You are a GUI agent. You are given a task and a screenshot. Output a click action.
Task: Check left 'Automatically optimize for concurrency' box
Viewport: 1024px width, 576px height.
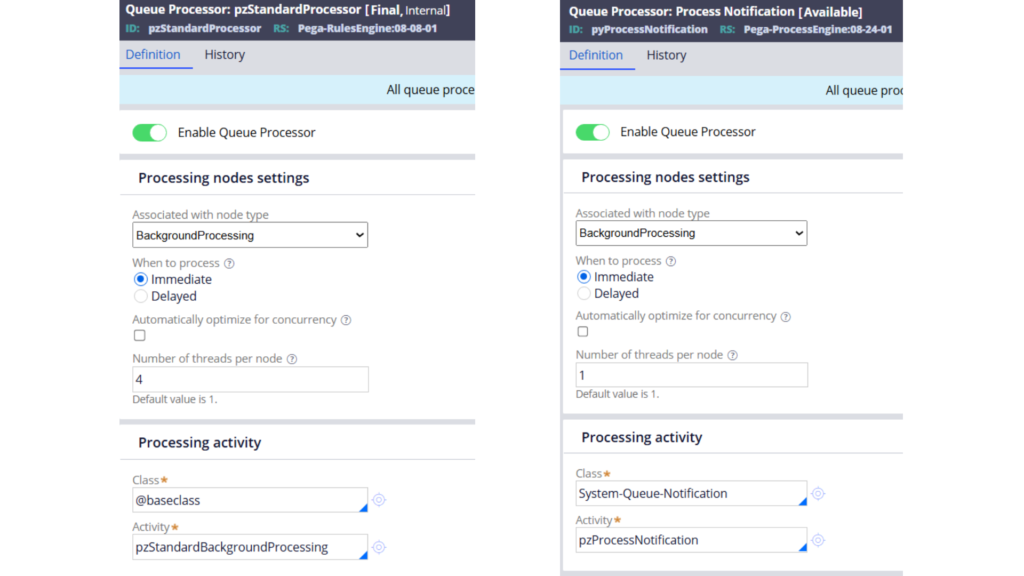(140, 336)
